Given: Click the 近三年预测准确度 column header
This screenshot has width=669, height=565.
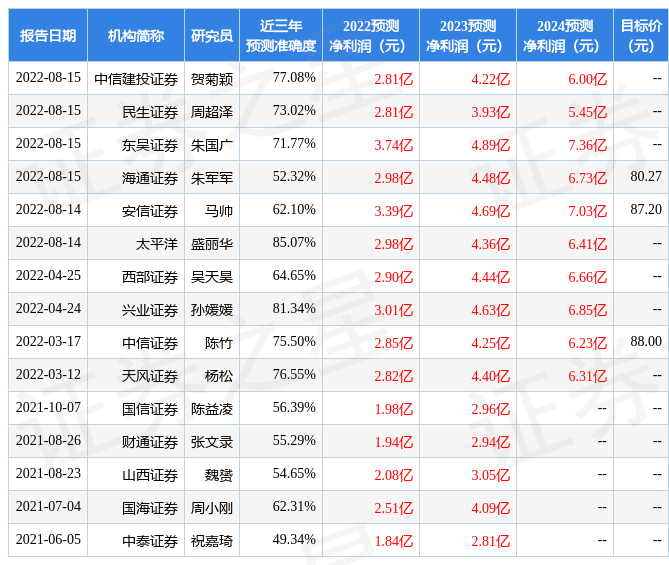Looking at the screenshot, I should (281, 35).
